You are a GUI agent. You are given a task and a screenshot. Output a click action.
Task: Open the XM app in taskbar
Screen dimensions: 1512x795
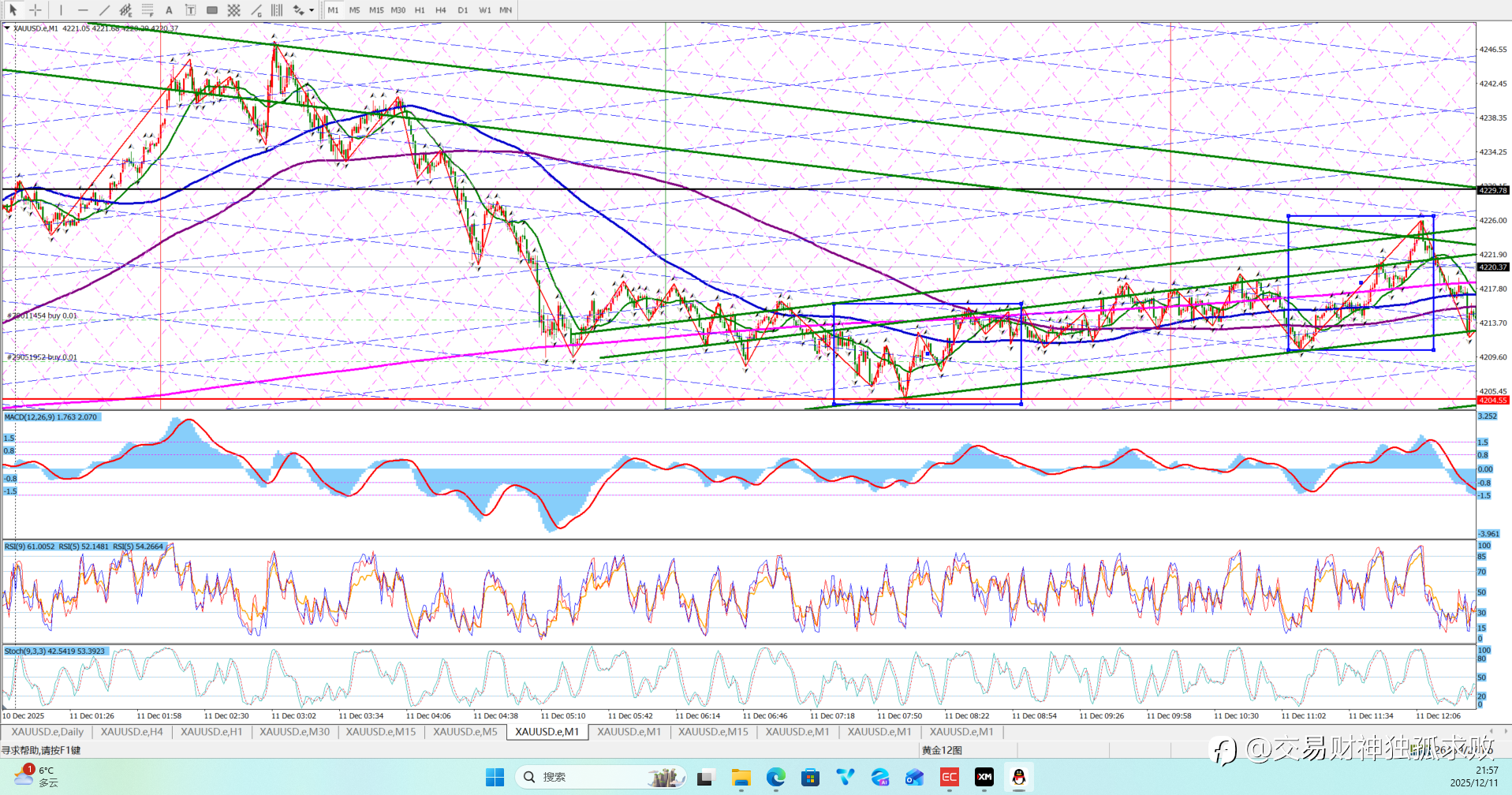click(x=984, y=778)
